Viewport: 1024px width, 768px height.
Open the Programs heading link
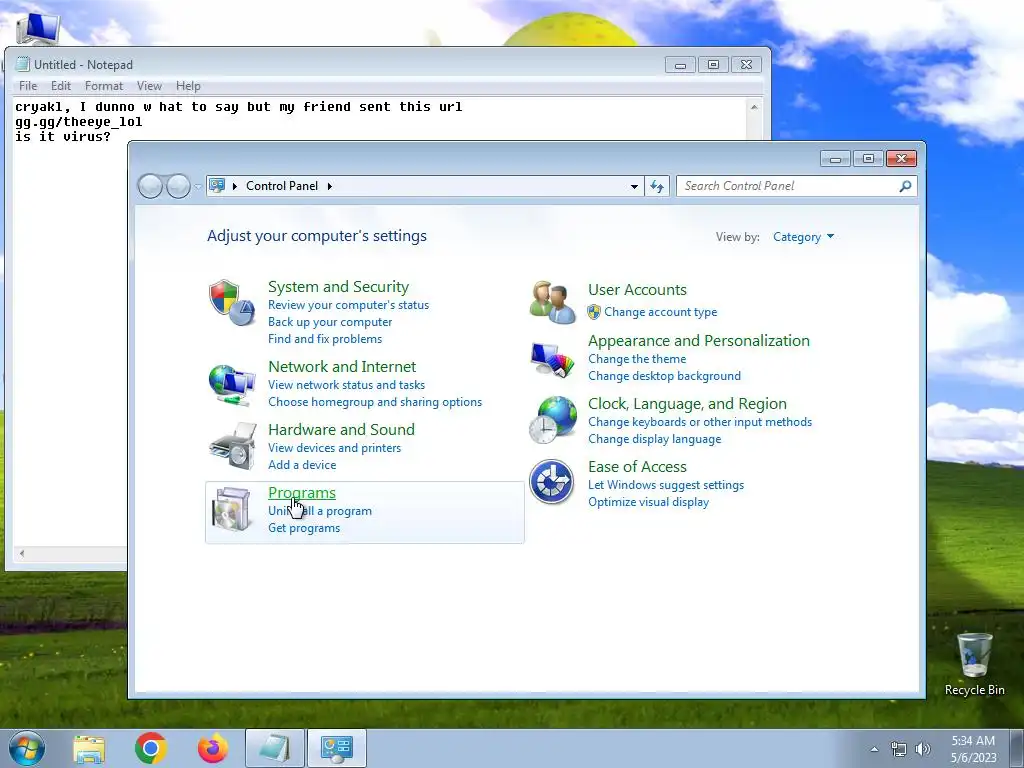[302, 492]
